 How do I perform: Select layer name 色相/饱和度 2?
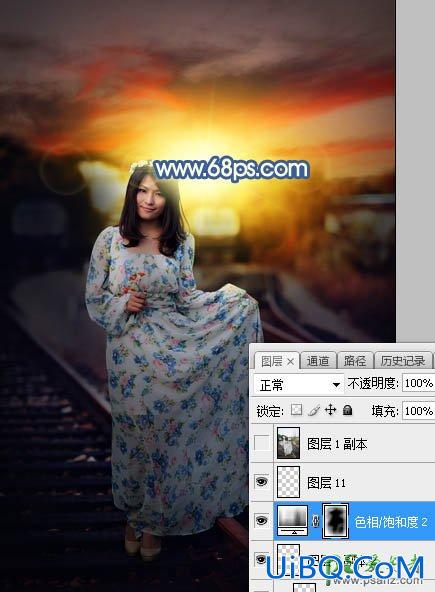point(391,522)
